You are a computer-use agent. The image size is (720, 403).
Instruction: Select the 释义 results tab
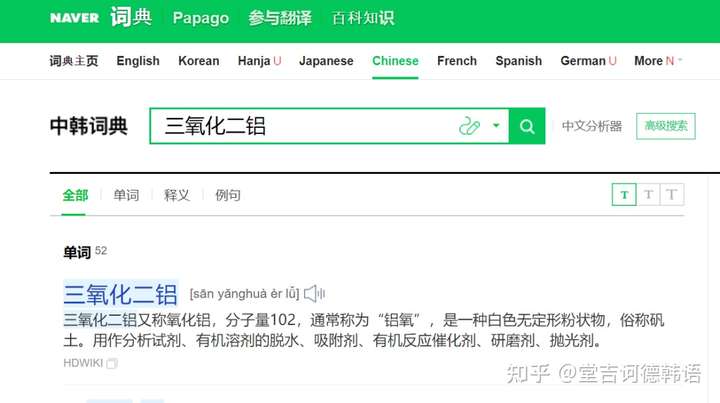[x=177, y=195]
